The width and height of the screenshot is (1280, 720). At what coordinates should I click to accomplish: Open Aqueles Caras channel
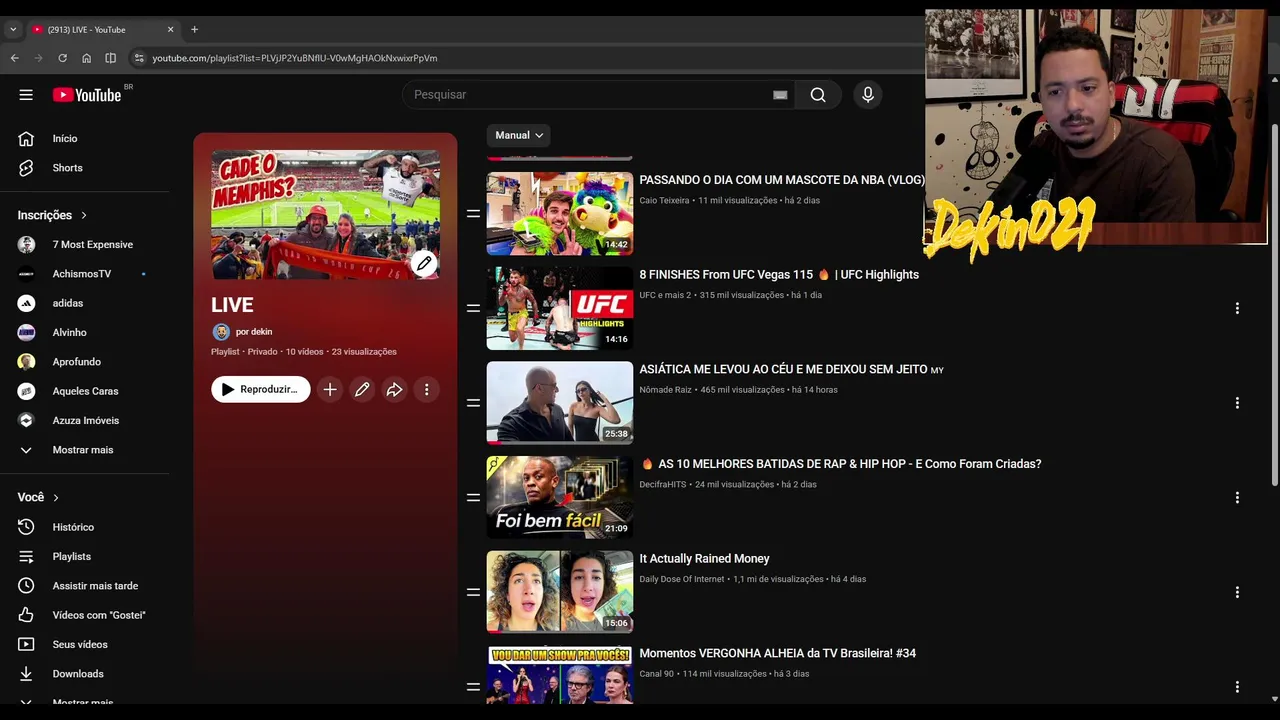[x=85, y=391]
